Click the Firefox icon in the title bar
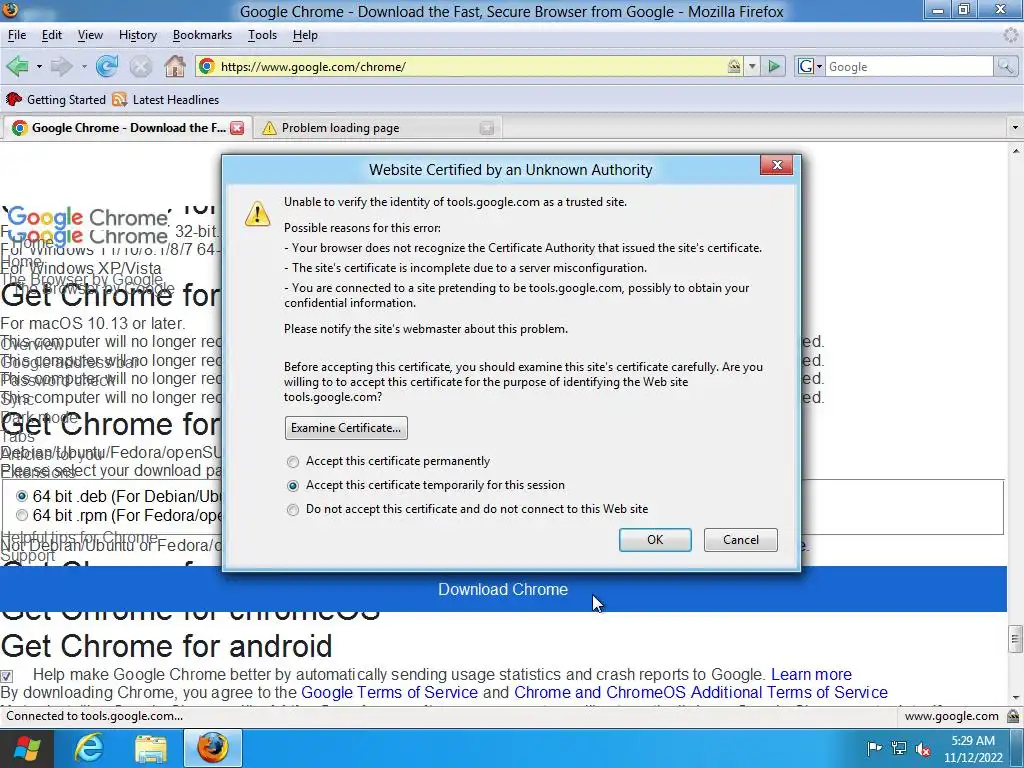 click(x=10, y=10)
